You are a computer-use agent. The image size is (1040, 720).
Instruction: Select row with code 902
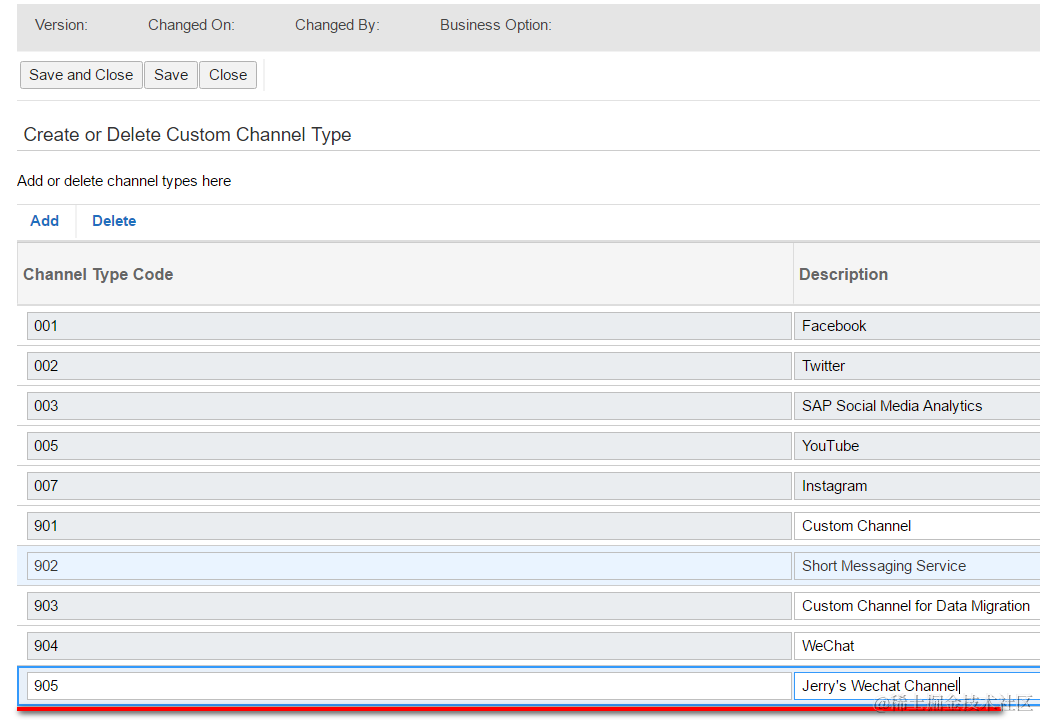(x=408, y=566)
